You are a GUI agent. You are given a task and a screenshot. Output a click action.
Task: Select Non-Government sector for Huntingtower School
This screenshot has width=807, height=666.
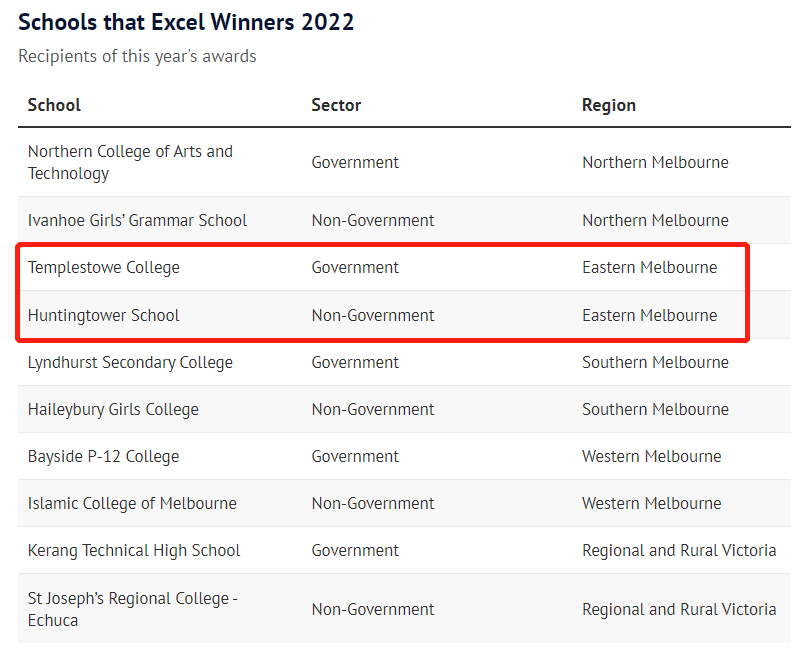pos(373,315)
